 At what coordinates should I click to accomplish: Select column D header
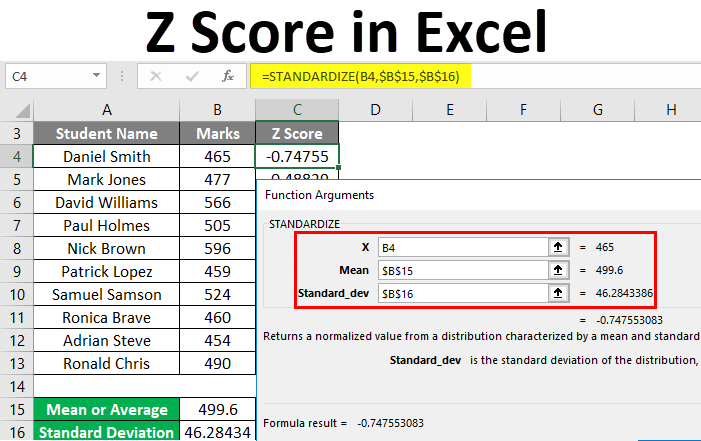[x=376, y=110]
